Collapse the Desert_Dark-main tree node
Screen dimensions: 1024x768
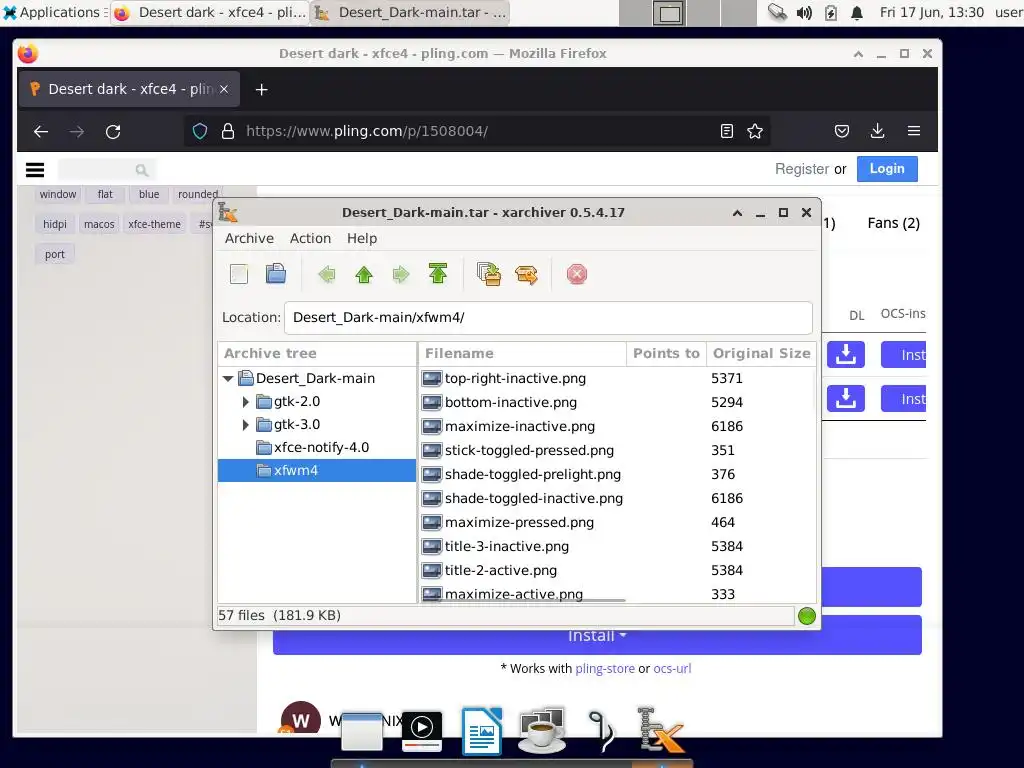pos(228,378)
